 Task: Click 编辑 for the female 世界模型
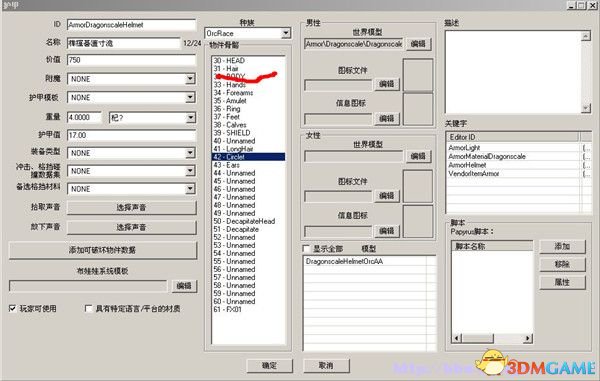[x=418, y=156]
